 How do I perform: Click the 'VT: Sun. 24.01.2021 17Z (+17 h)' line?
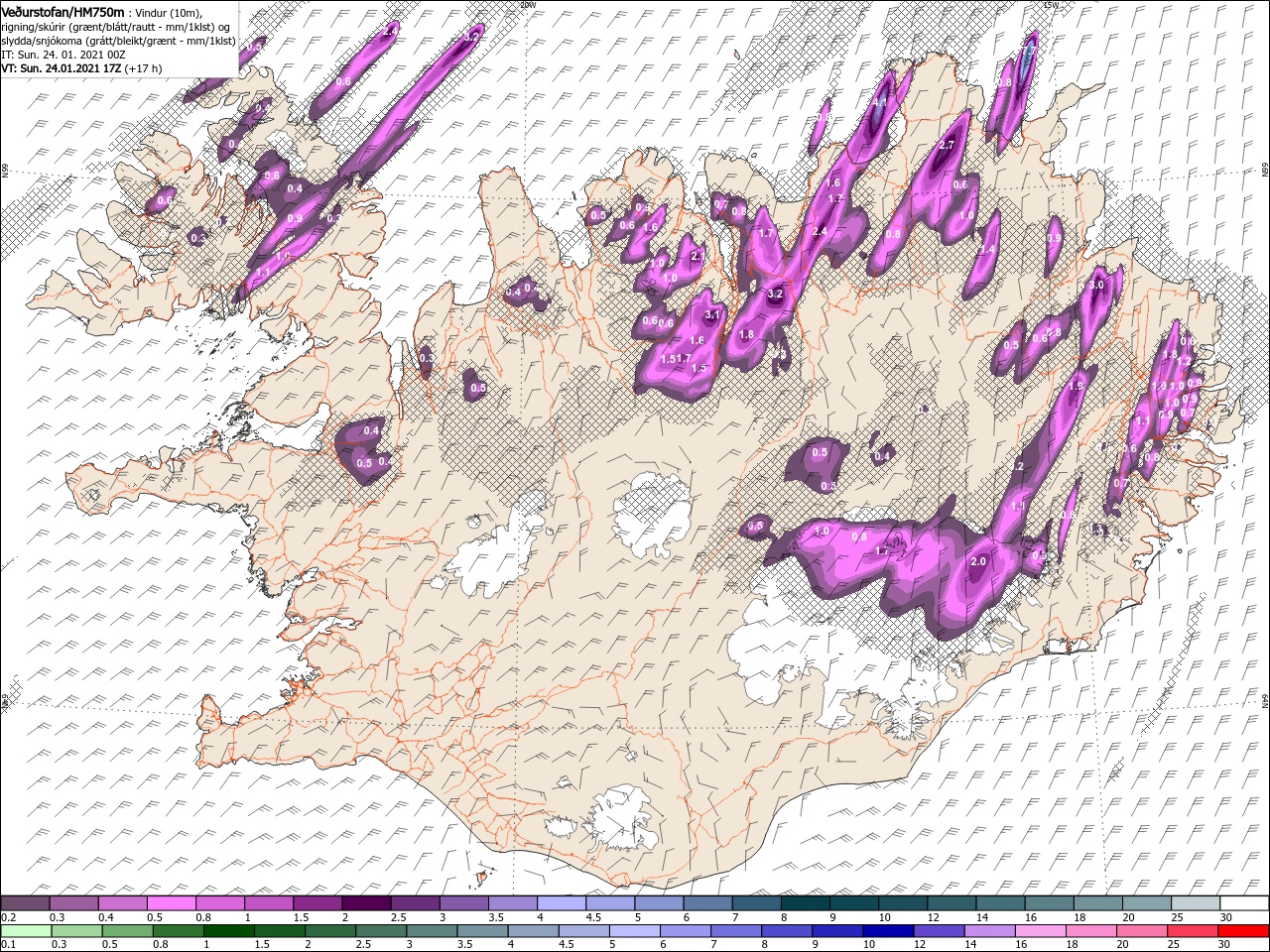(x=81, y=68)
